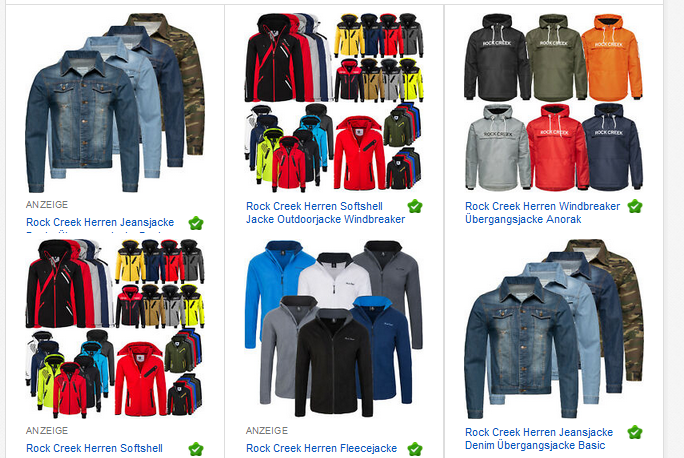The image size is (684, 458).
Task: Open the Rock Creek Herren Windbreaker Übergangsjacke Anorak link
Action: [x=542, y=213]
